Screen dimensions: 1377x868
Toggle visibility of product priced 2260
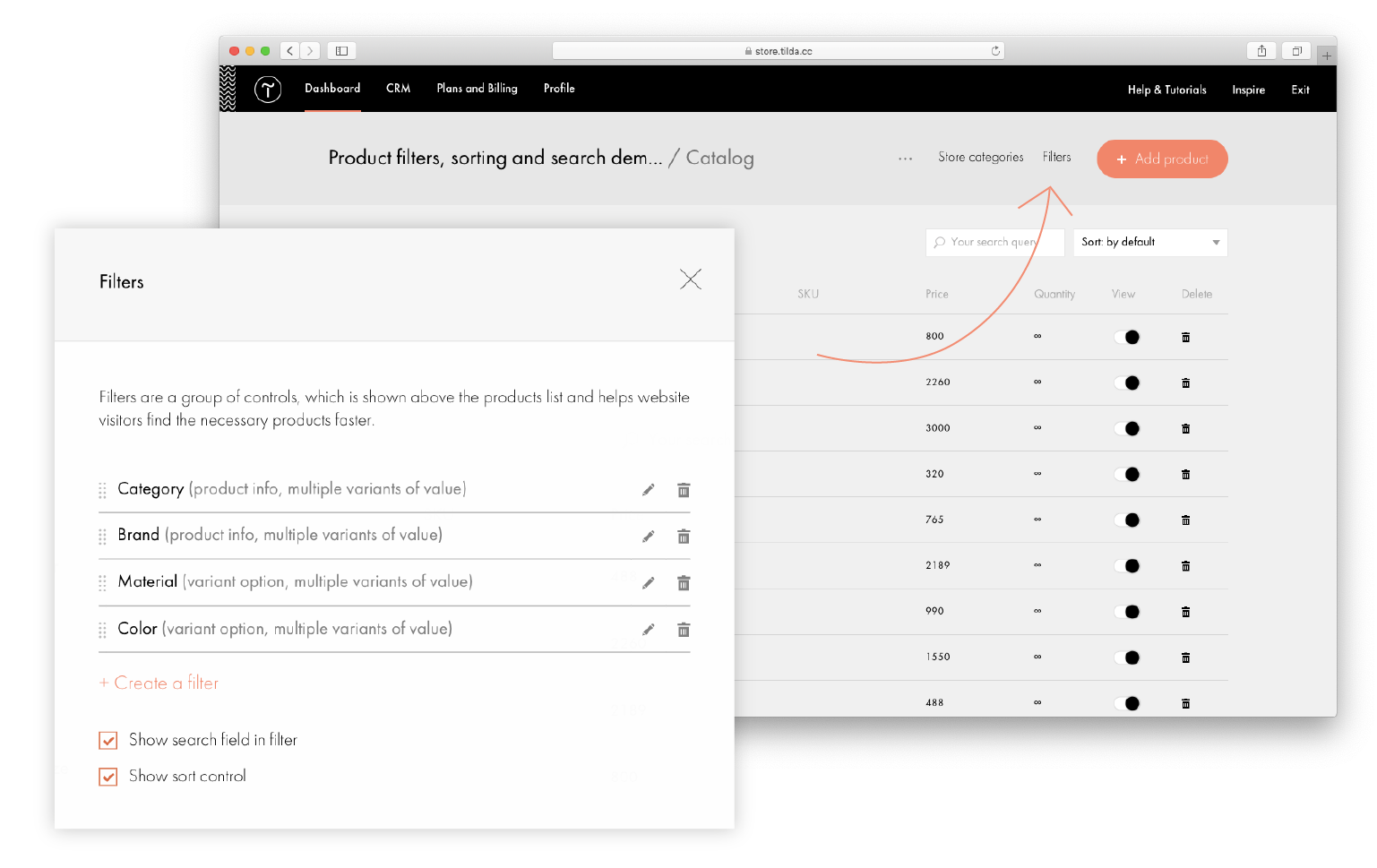coord(1127,382)
